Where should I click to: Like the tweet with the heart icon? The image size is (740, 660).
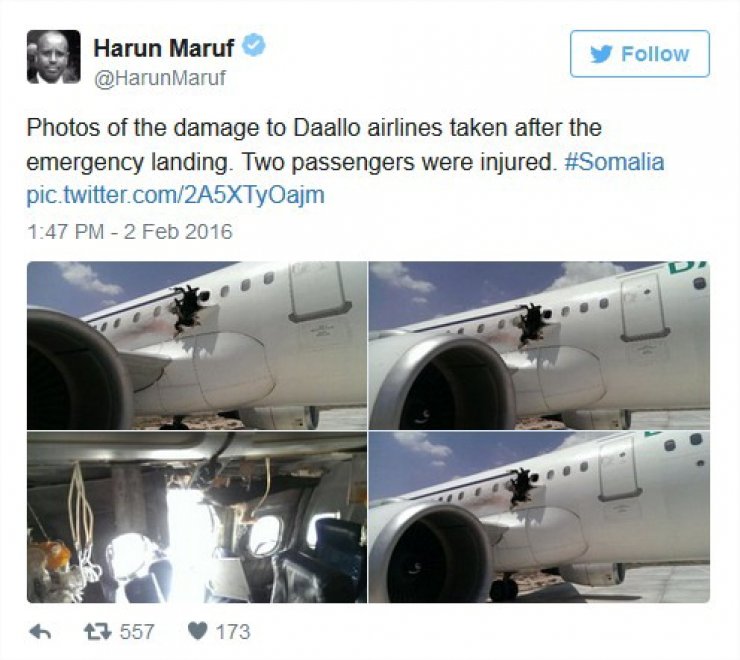[197, 631]
